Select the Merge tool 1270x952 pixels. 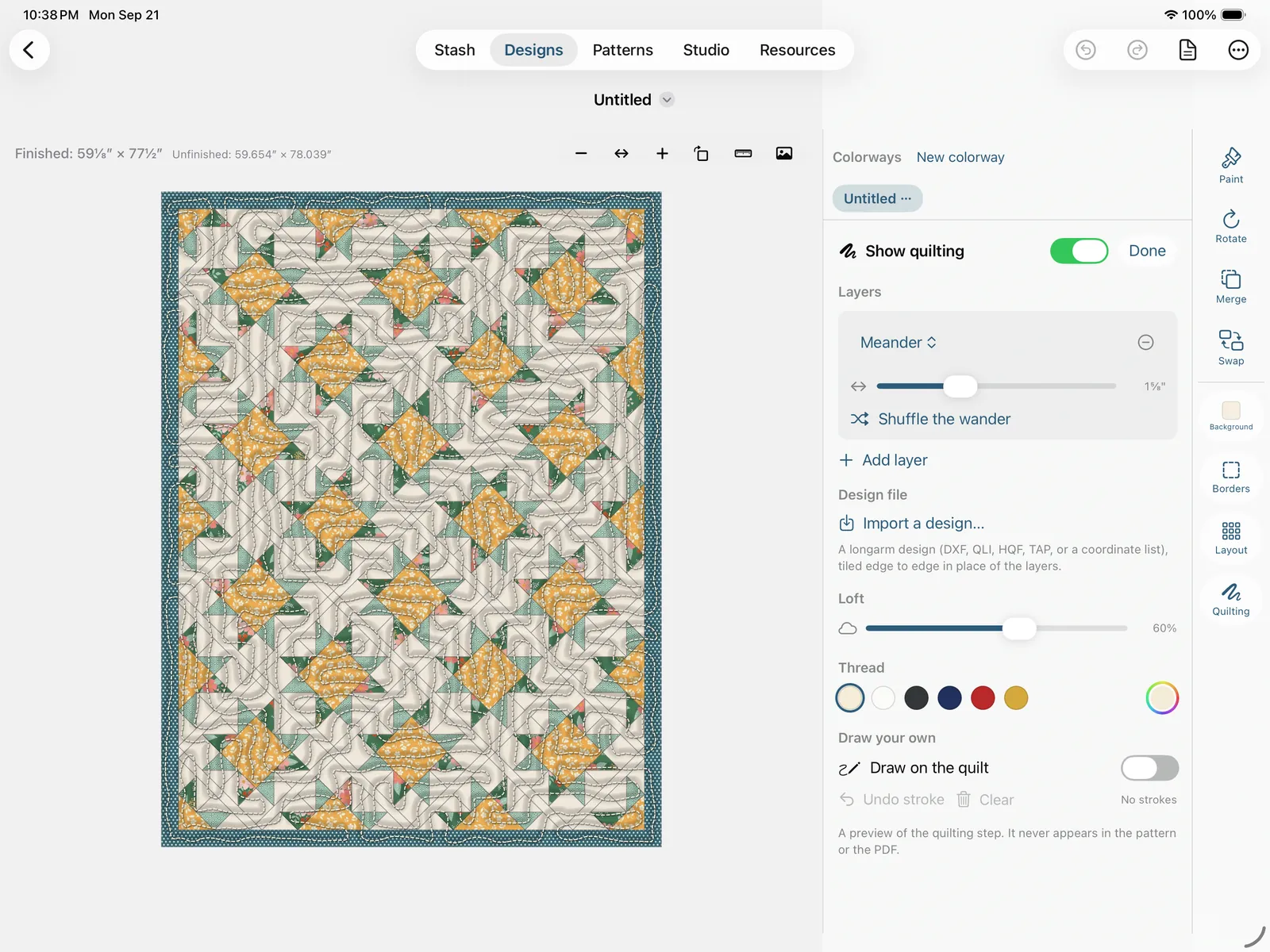tap(1231, 286)
